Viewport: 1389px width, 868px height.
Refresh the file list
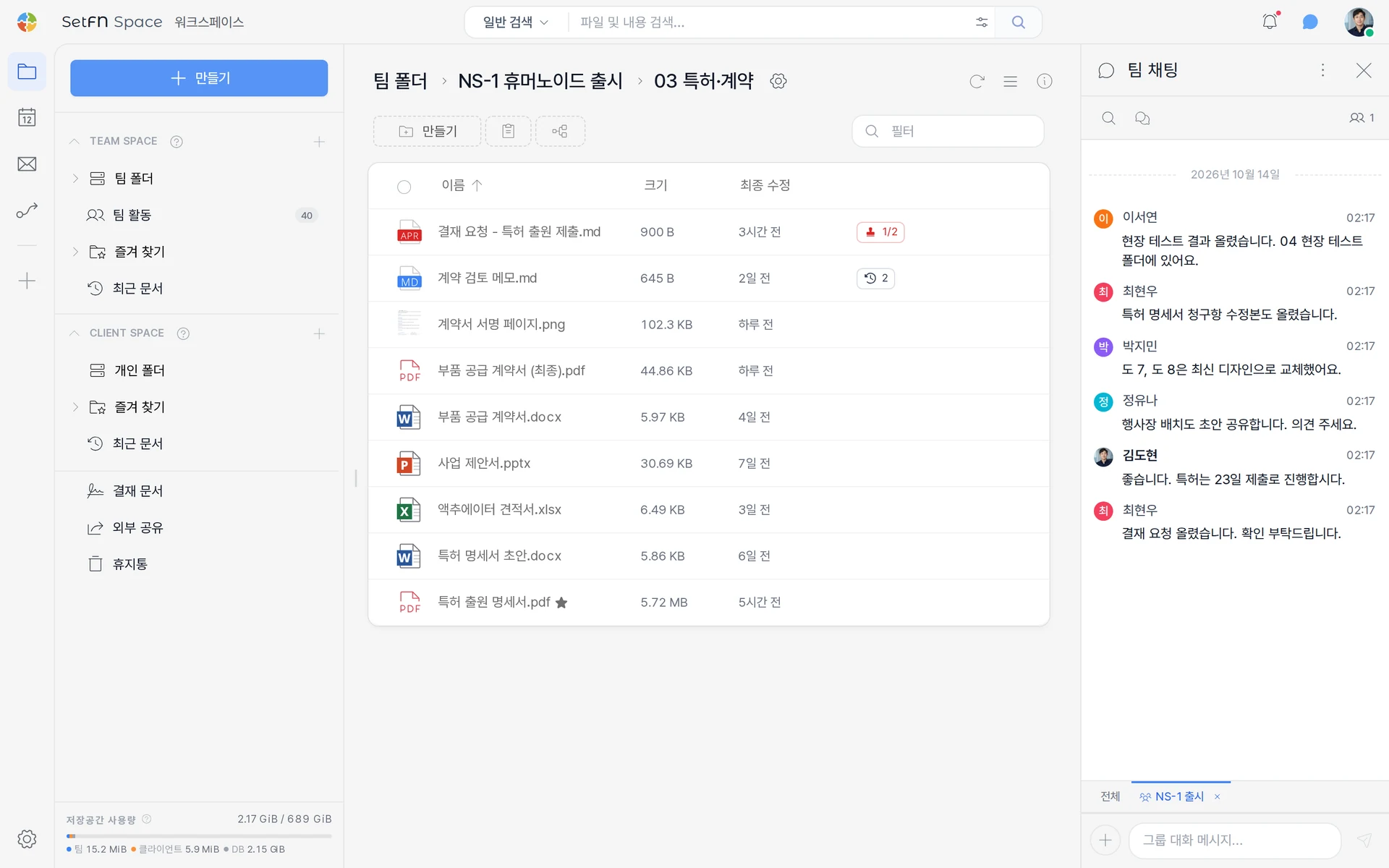point(977,81)
